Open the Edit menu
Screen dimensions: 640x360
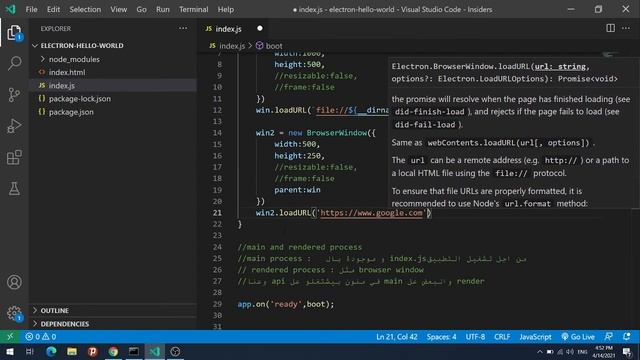[x=53, y=9]
